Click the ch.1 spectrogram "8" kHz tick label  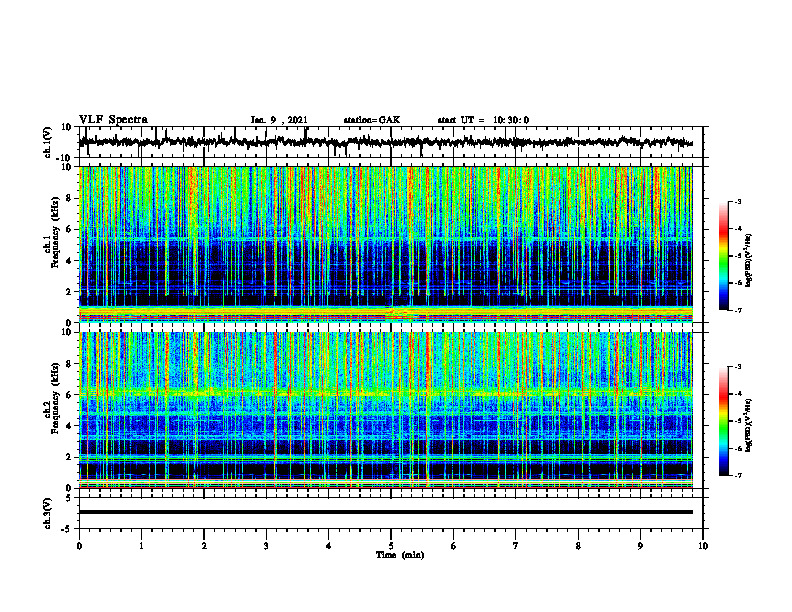(x=70, y=198)
